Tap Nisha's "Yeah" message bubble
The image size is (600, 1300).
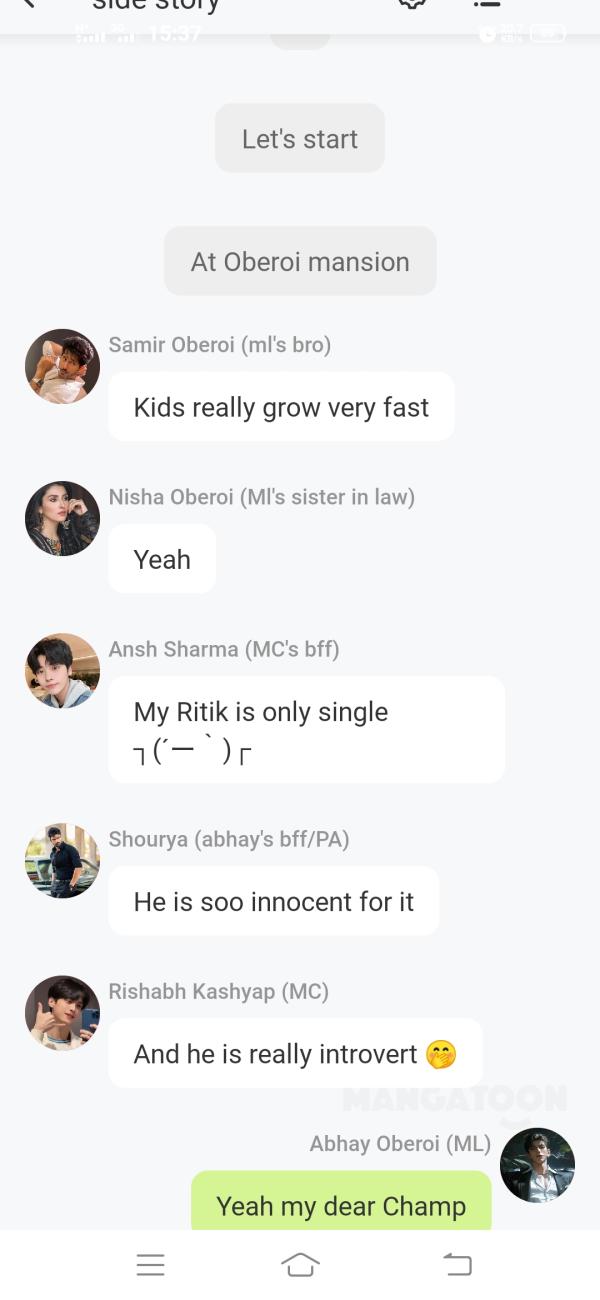pos(162,559)
